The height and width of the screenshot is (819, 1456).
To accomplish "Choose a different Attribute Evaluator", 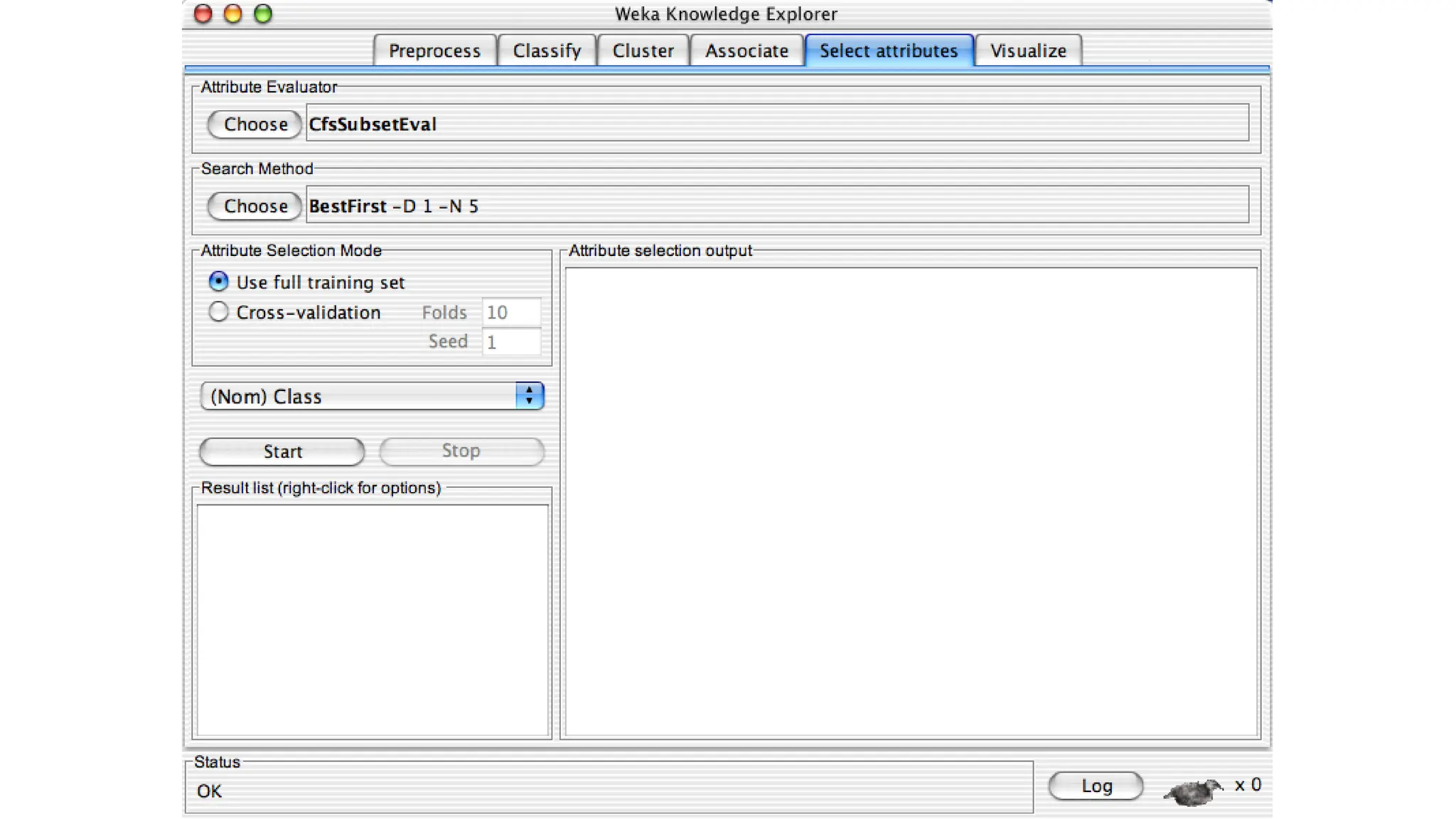I will (255, 124).
